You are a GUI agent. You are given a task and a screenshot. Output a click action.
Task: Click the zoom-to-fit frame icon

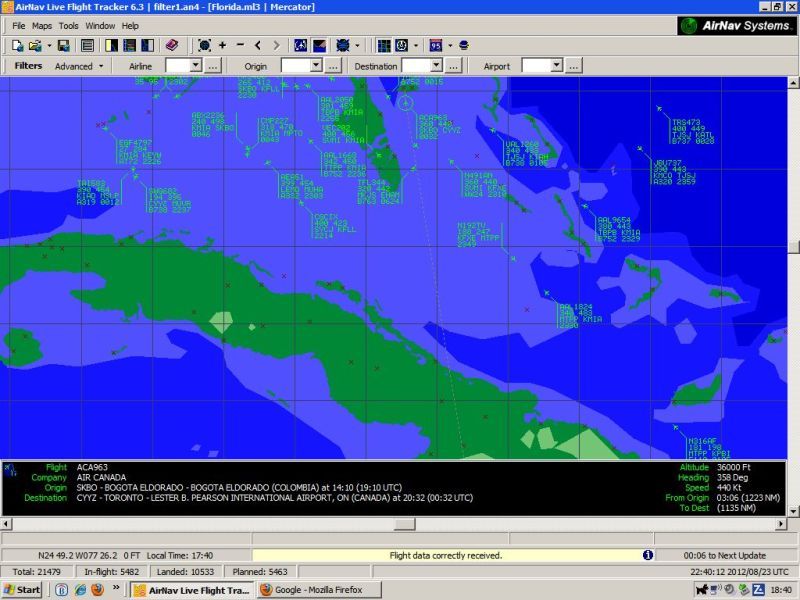(x=204, y=45)
